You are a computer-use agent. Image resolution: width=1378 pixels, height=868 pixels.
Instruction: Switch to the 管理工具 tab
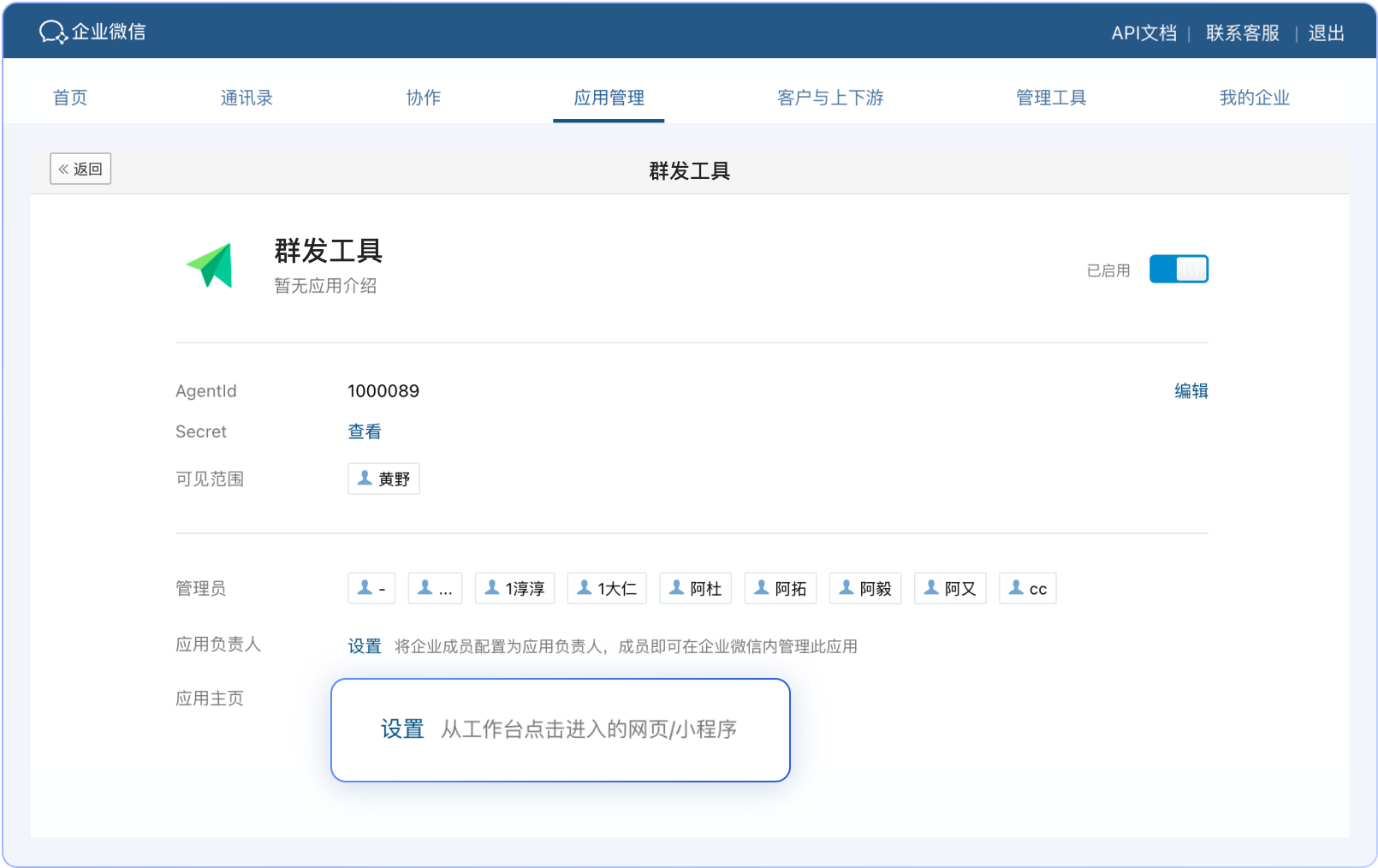[x=1051, y=98]
